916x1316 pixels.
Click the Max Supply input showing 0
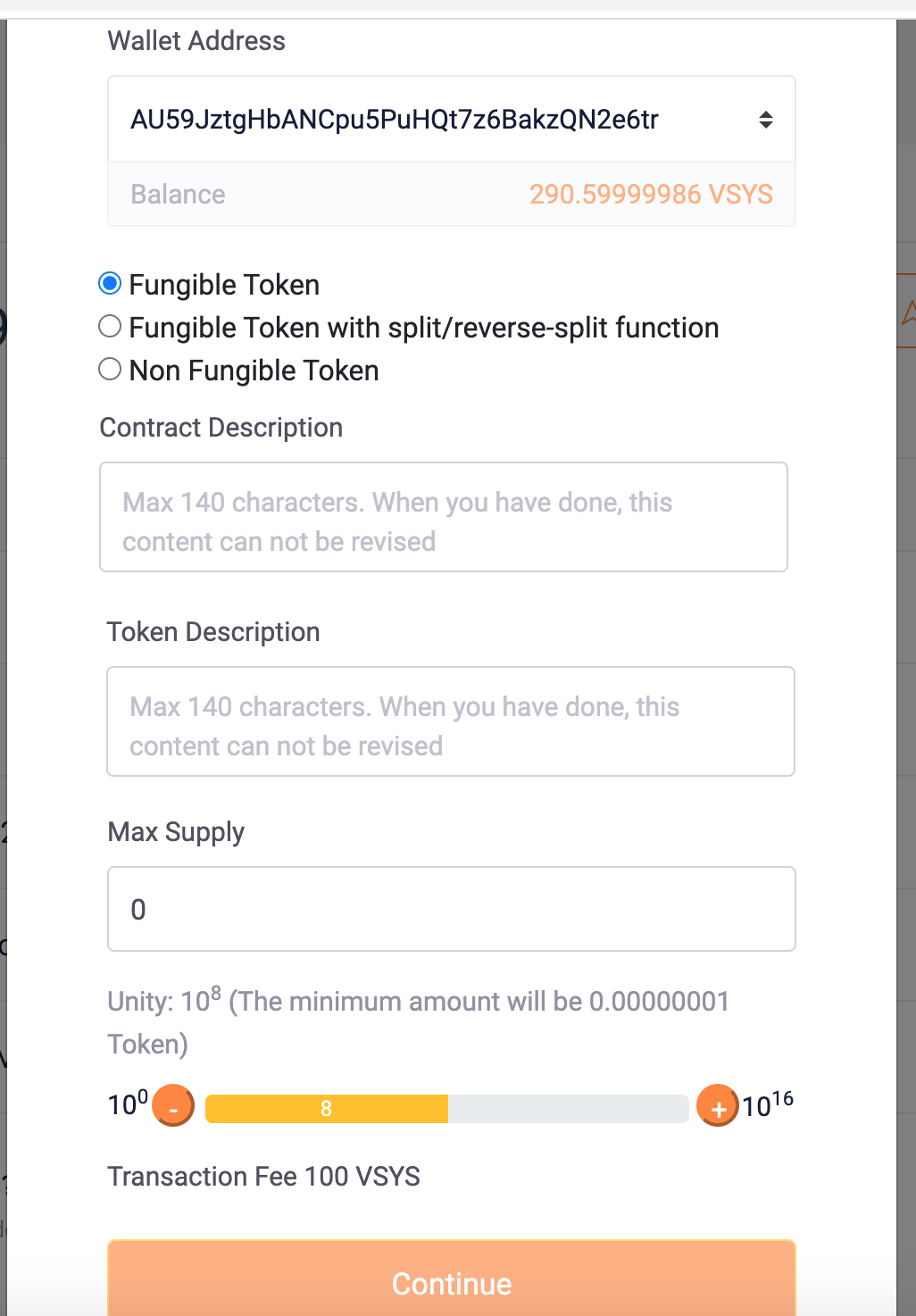(x=451, y=908)
